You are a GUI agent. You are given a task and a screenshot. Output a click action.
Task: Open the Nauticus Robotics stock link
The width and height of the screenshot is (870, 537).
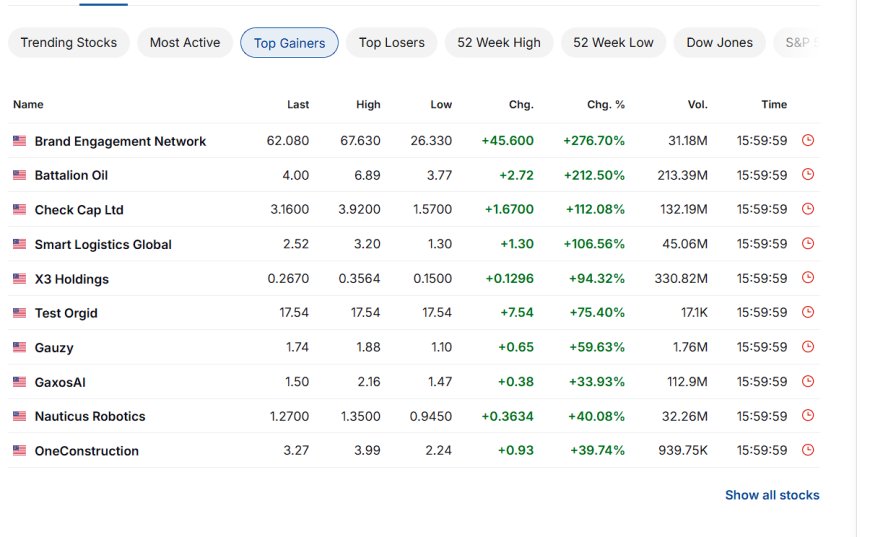90,416
